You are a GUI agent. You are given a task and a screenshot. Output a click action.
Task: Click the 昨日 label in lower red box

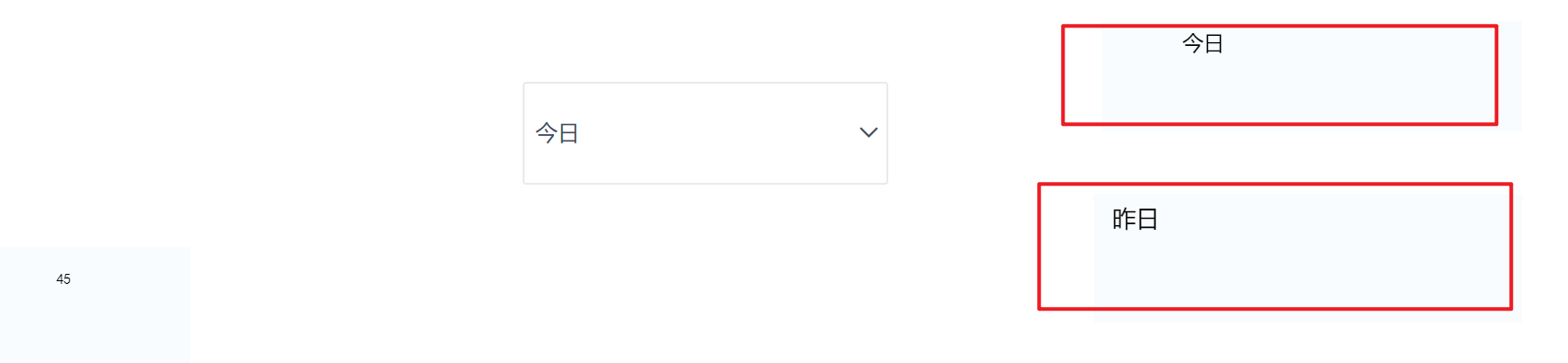pos(1135,219)
